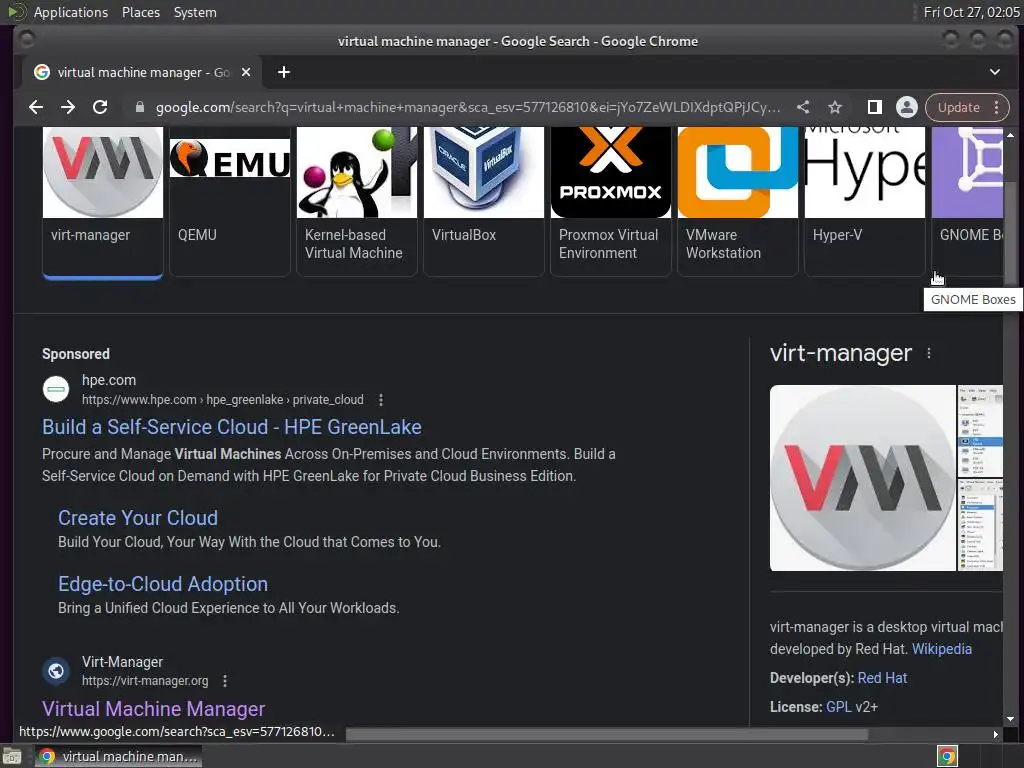Click the vertical scrollbar up arrow
This screenshot has height=768, width=1024.
point(1010,135)
